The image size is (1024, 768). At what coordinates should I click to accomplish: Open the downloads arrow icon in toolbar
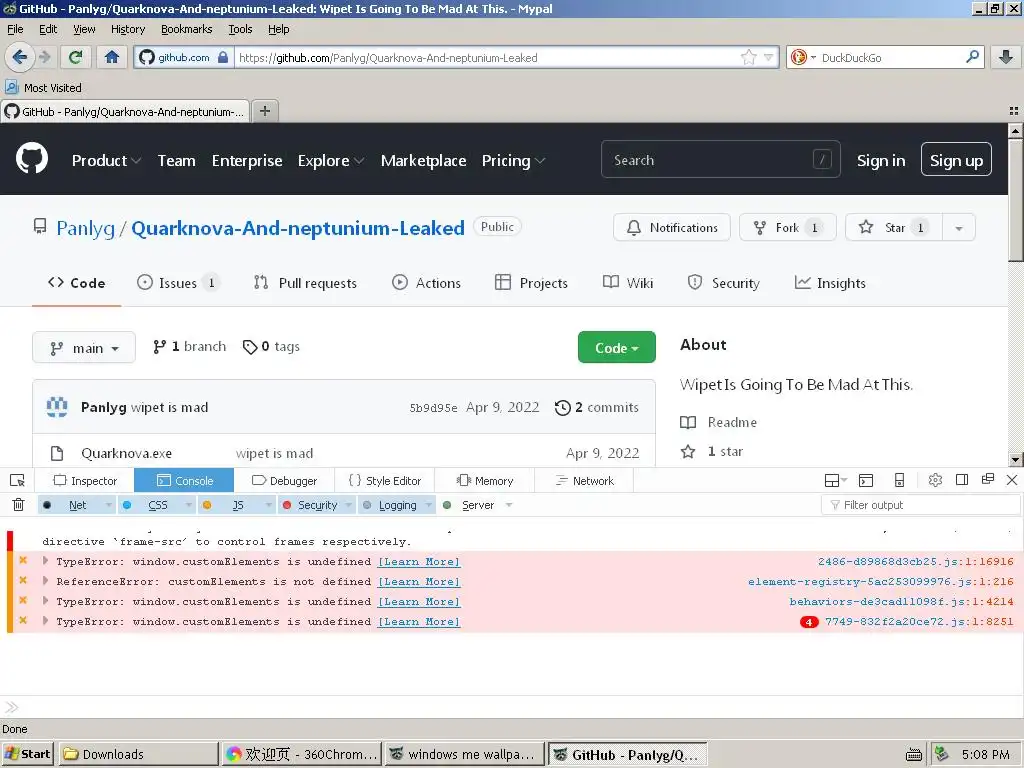tap(1006, 57)
